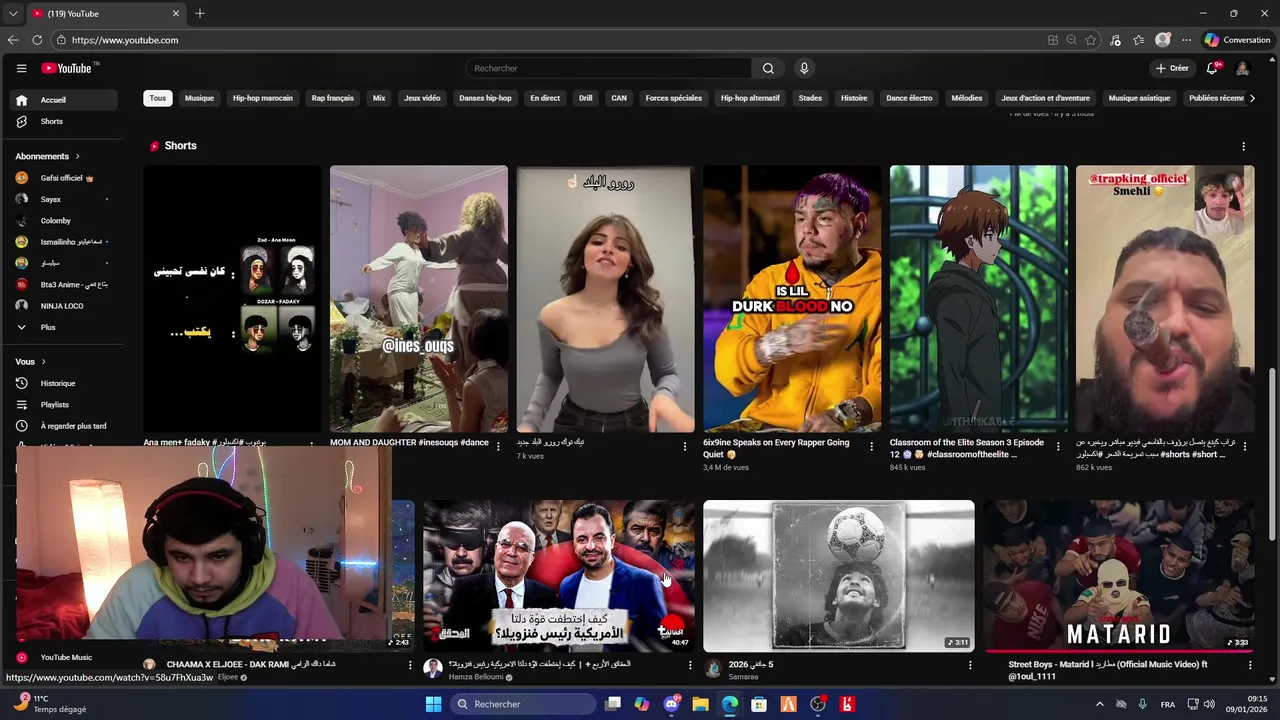Select the En direct chip
Image resolution: width=1280 pixels, height=720 pixels.
tap(545, 98)
